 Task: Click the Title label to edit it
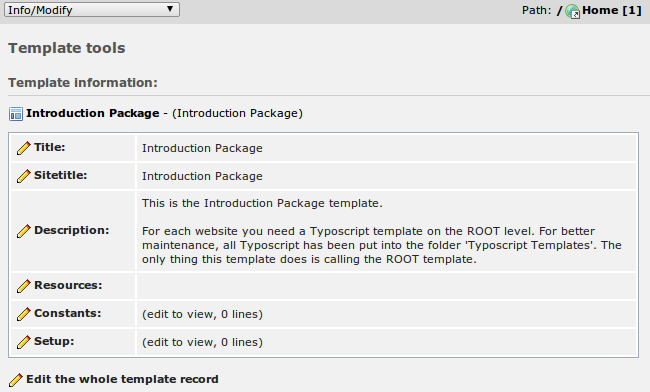pos(50,147)
